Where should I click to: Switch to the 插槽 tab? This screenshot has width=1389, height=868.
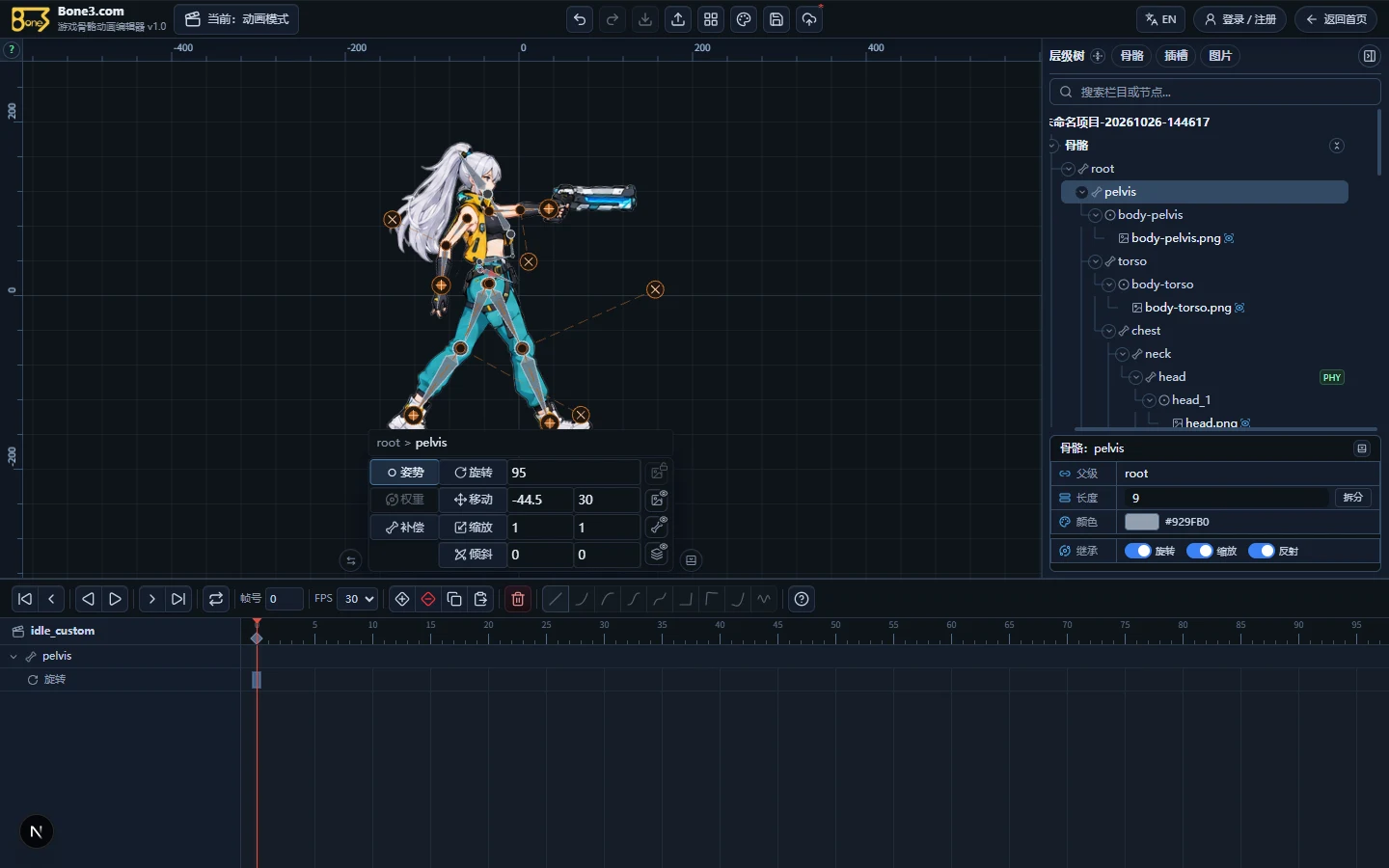coord(1176,56)
